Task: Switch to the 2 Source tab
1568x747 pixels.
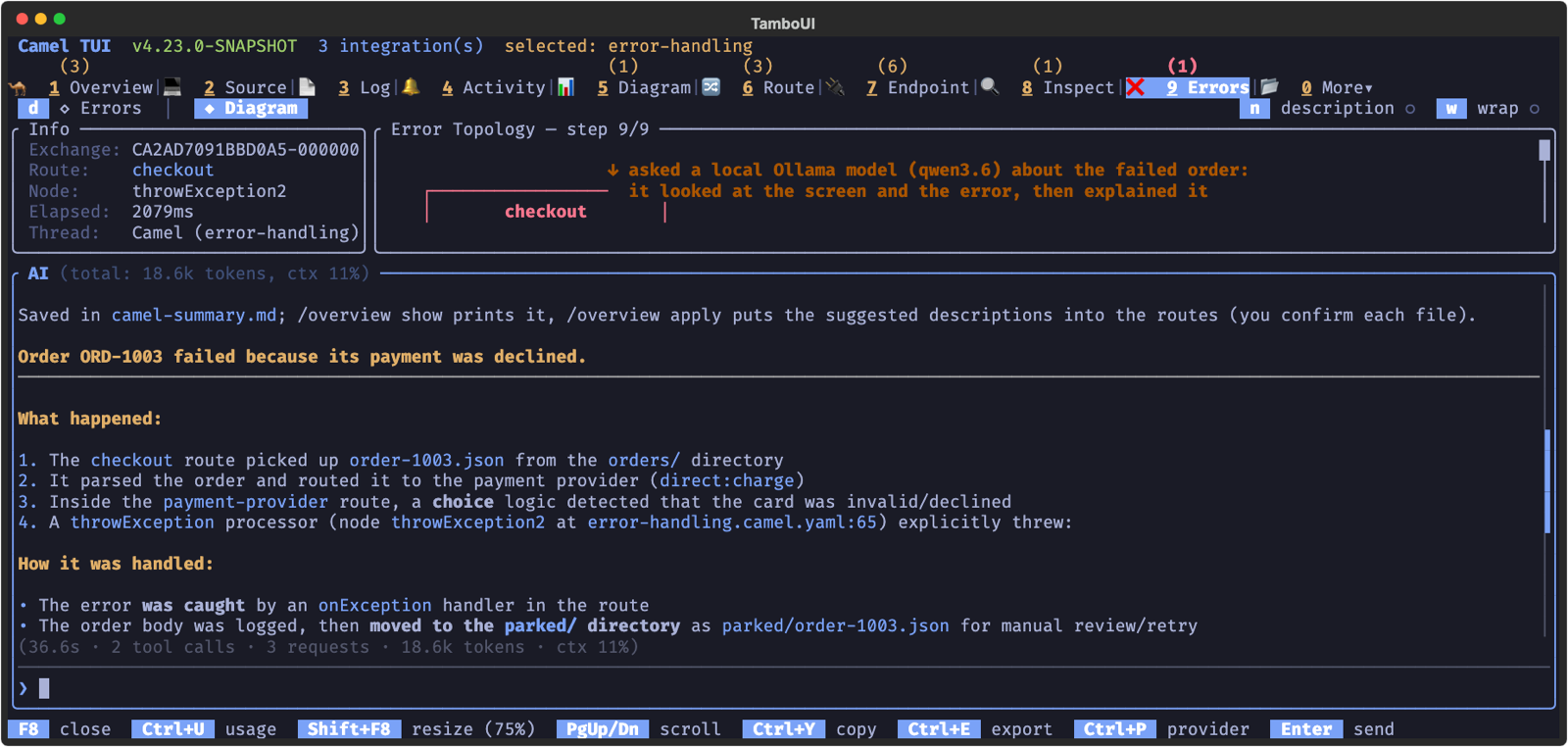Action: [245, 87]
